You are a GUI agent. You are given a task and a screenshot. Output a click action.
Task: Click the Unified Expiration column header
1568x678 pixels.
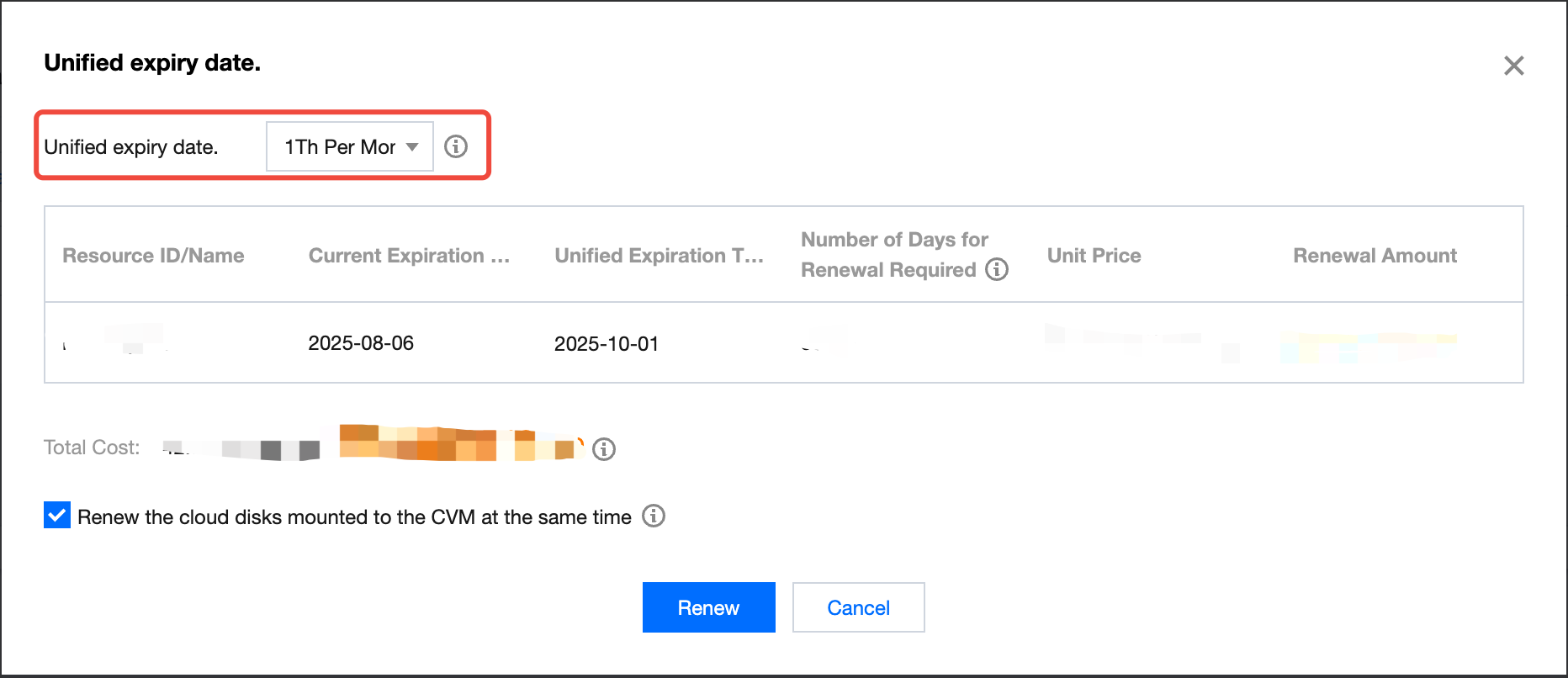click(x=659, y=256)
